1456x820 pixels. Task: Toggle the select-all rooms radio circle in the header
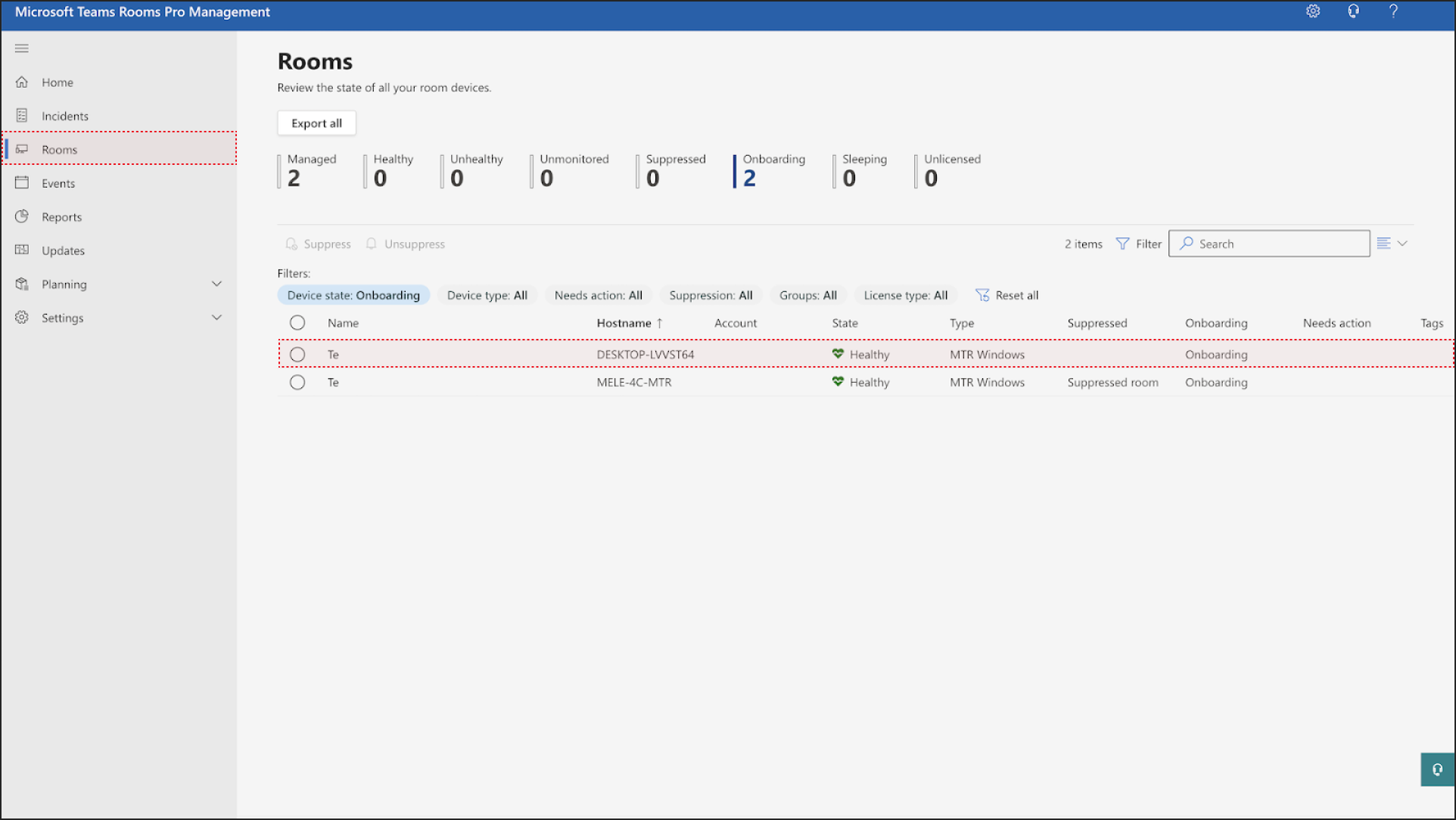[x=297, y=323]
